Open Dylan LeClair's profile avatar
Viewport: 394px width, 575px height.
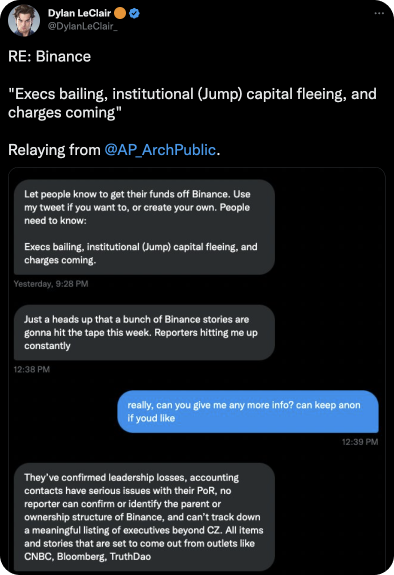(x=24, y=20)
